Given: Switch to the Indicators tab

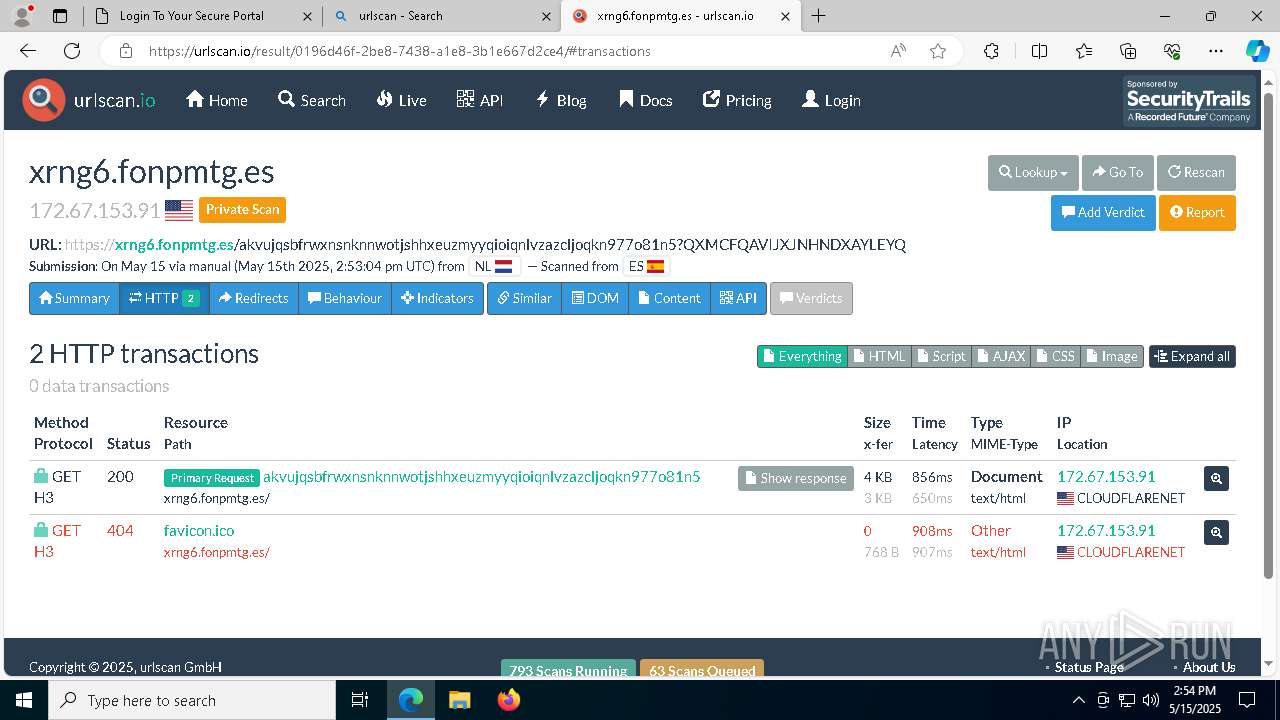Looking at the screenshot, I should point(437,298).
